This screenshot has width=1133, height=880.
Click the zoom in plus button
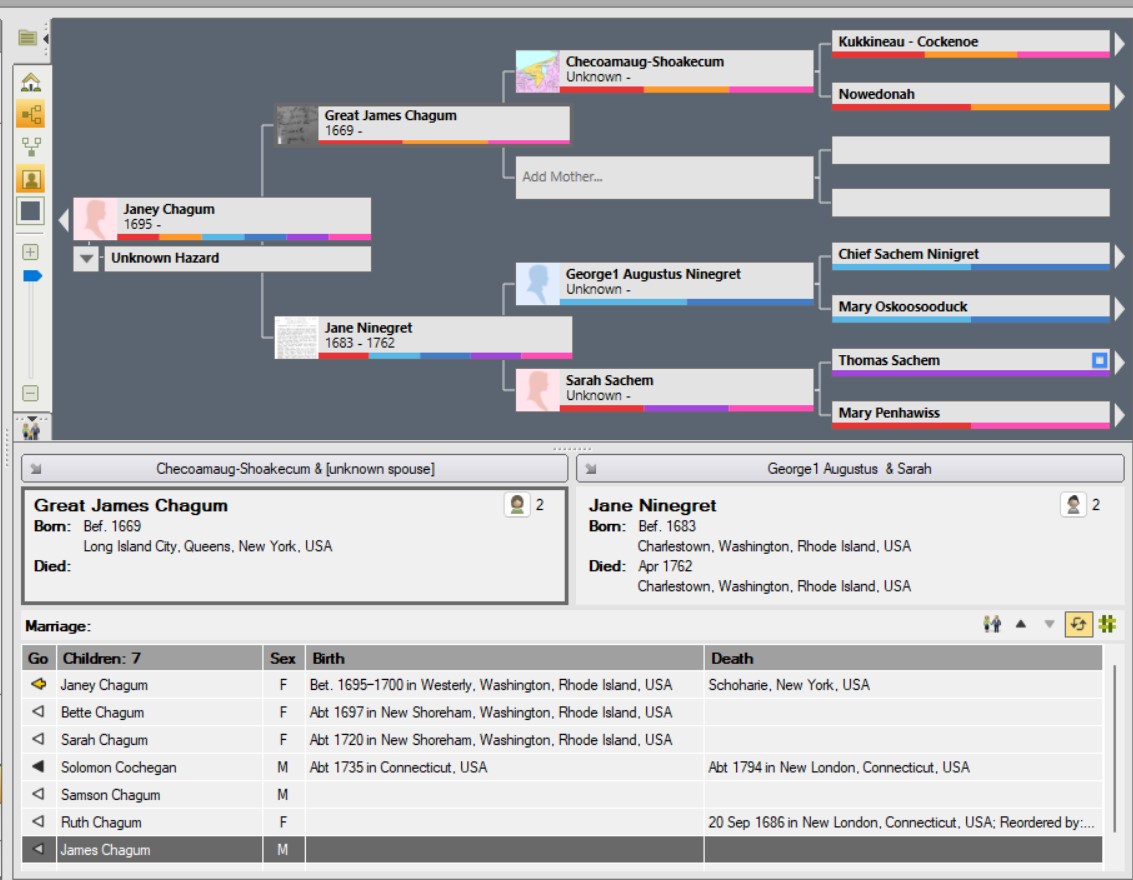30,252
